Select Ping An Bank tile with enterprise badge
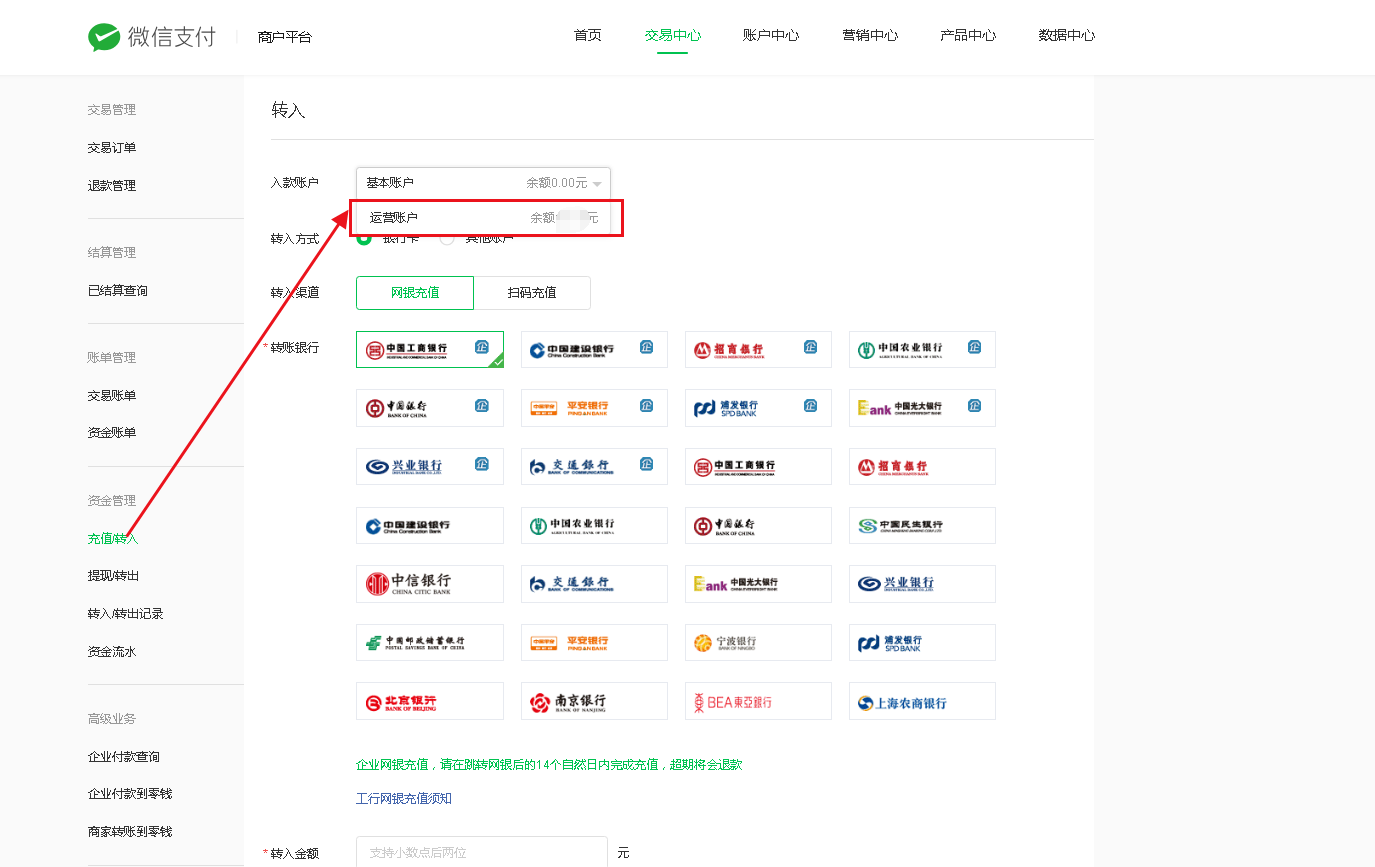 point(594,408)
